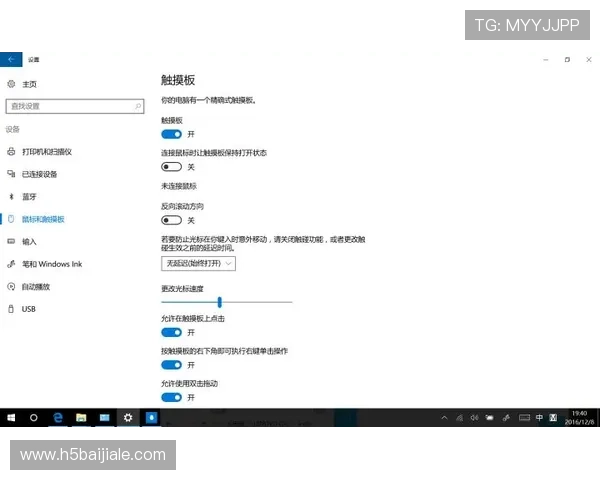This screenshot has height=480, width=600.
Task: Open USB settings page
Action: tap(28, 309)
